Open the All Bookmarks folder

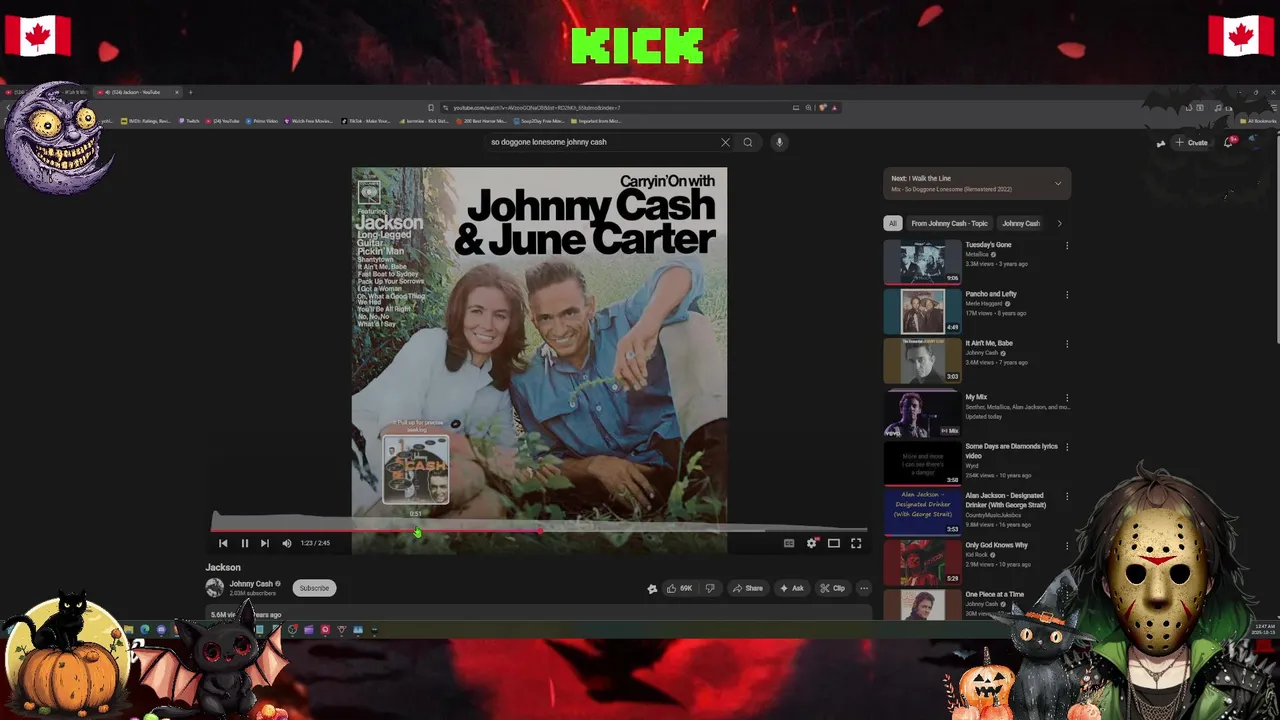[1257, 121]
